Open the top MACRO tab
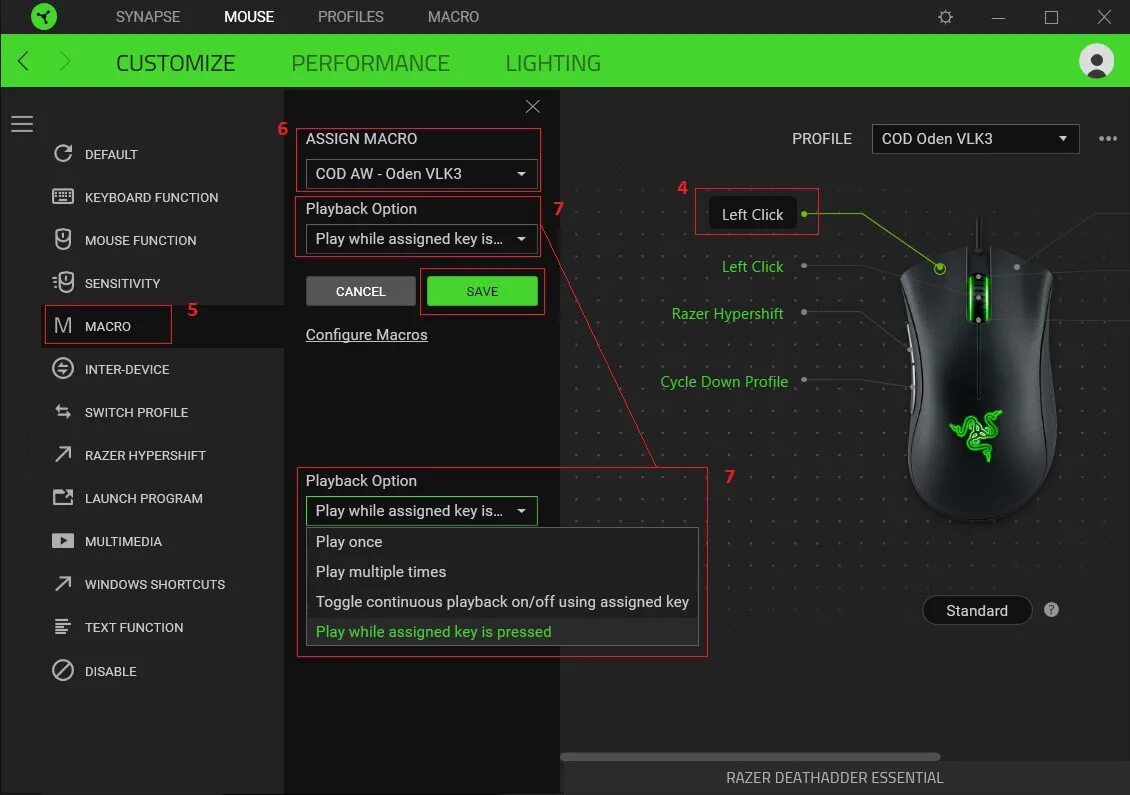 tap(453, 17)
